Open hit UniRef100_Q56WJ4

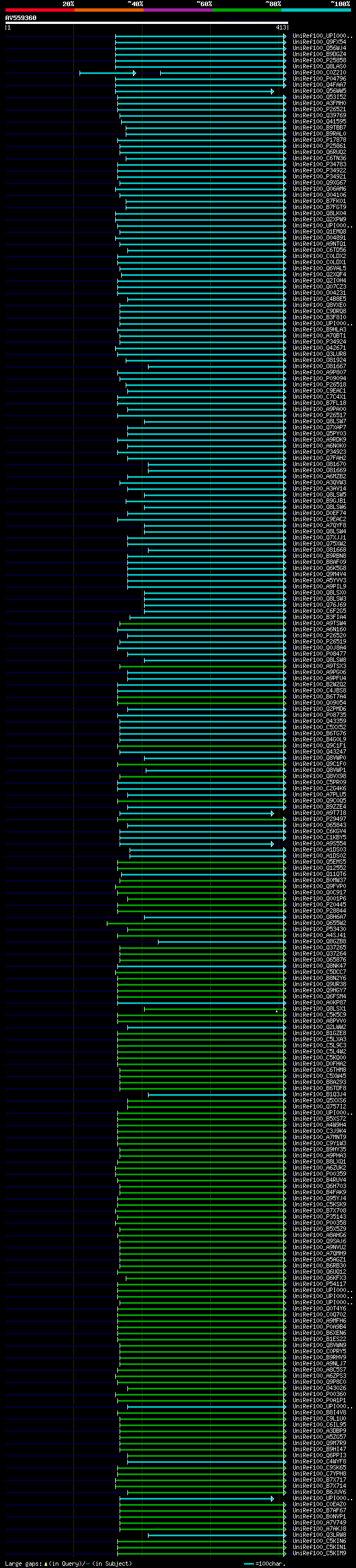tap(319, 48)
